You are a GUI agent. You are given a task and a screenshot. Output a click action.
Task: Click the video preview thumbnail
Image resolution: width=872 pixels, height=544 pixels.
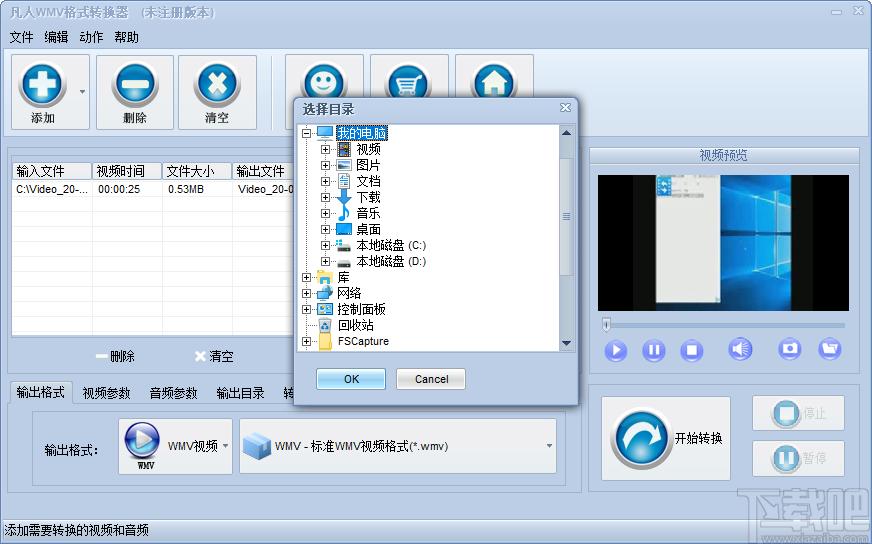(x=723, y=243)
